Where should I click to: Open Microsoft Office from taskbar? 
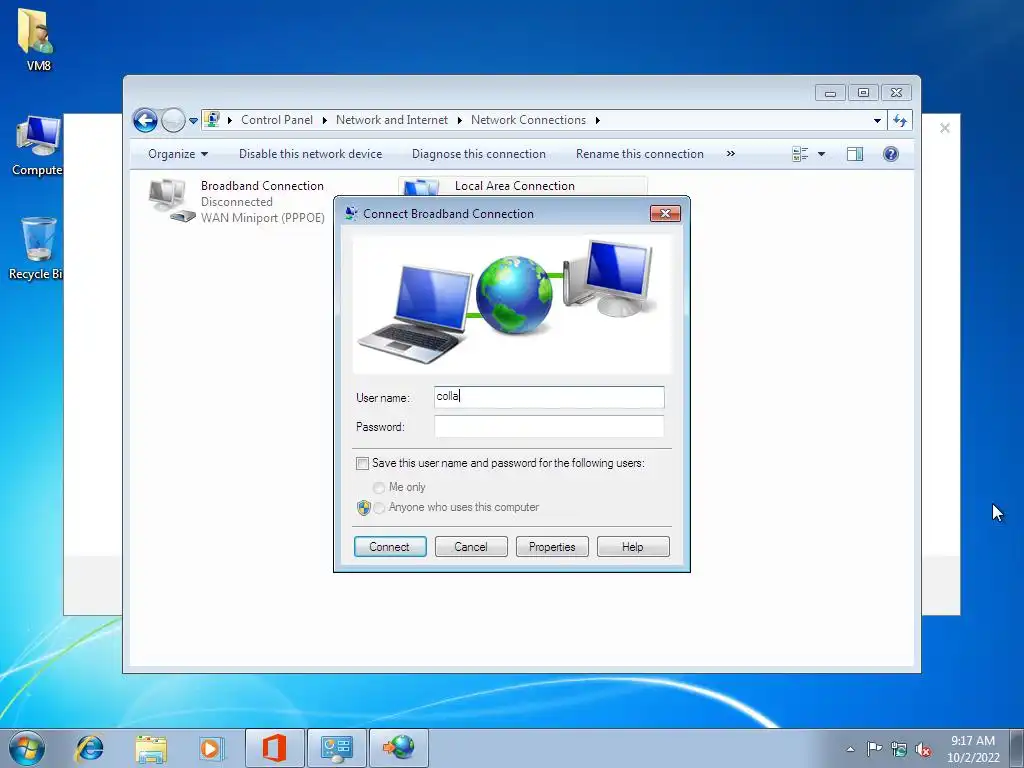pyautogui.click(x=274, y=748)
